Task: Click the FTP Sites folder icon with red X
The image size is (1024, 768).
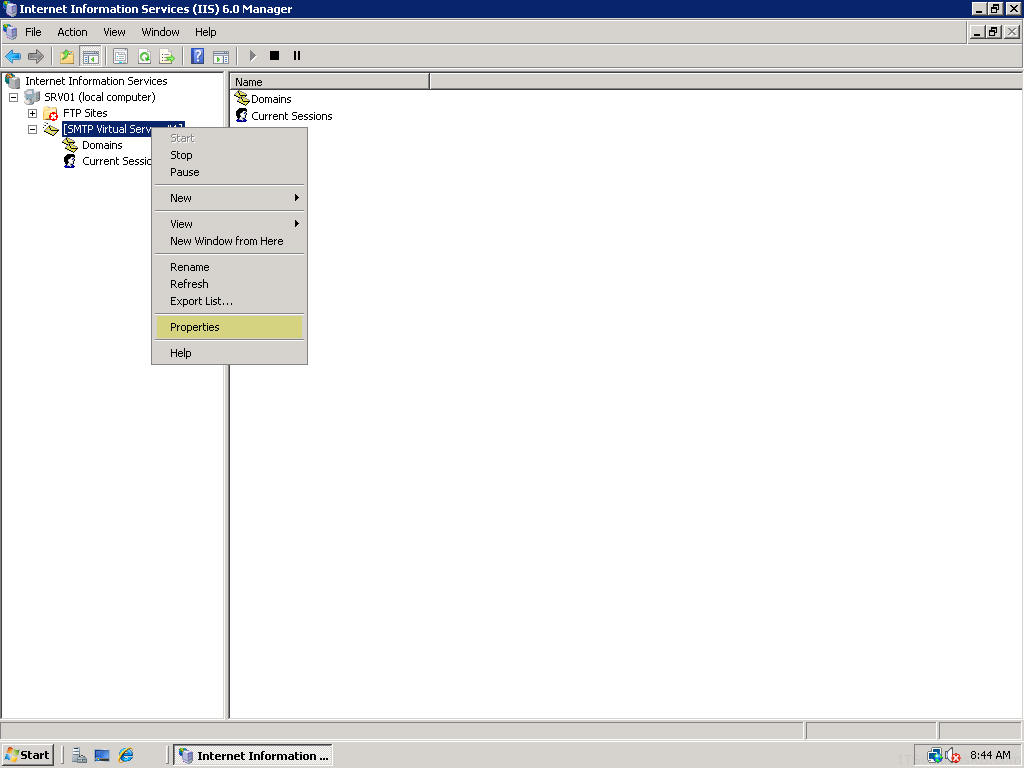Action: (x=50, y=114)
